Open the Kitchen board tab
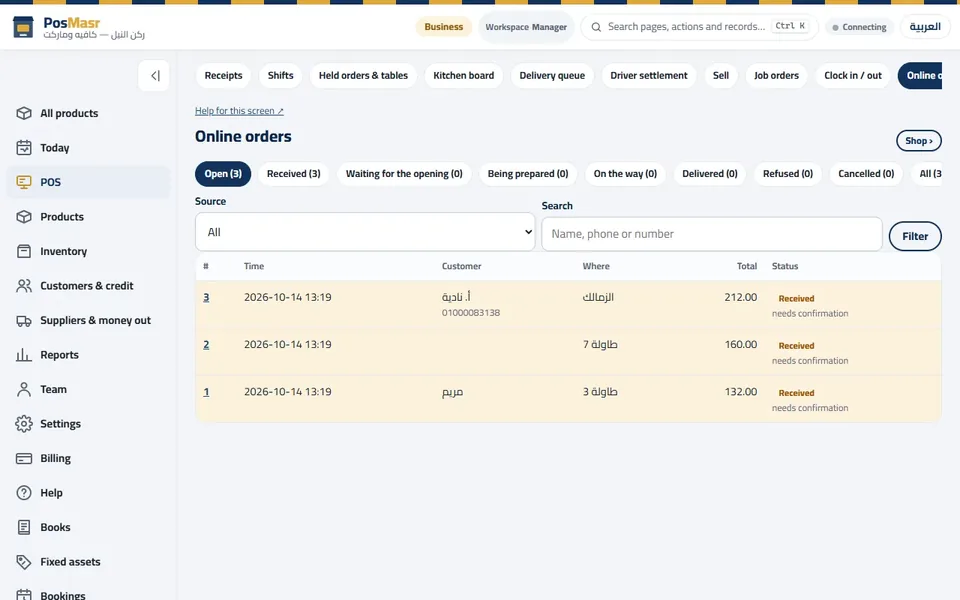The image size is (960, 600). click(x=463, y=76)
